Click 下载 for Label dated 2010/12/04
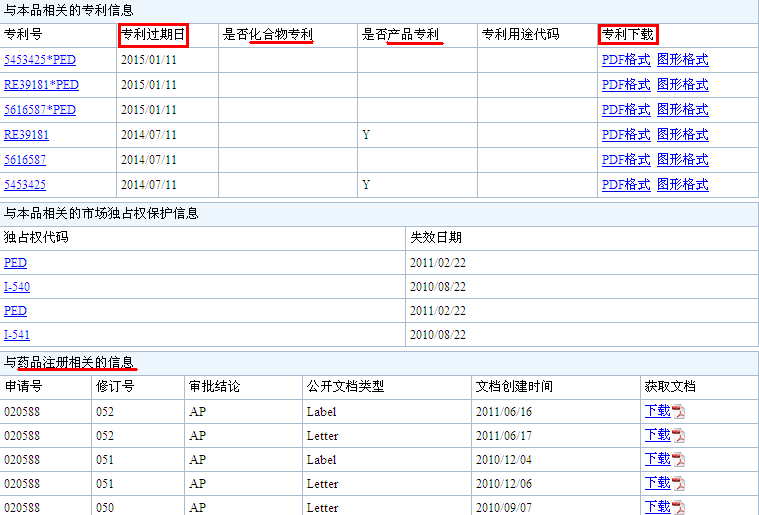The height and width of the screenshot is (515, 759). pyautogui.click(x=657, y=459)
